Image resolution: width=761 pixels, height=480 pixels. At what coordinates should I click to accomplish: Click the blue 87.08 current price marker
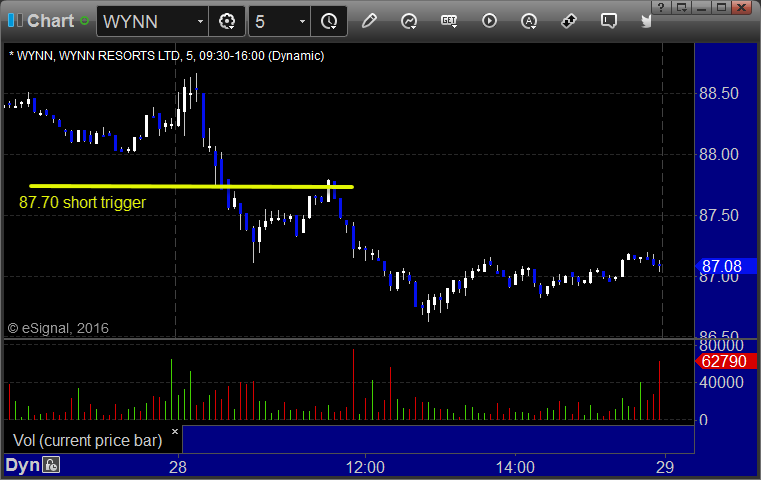point(726,266)
